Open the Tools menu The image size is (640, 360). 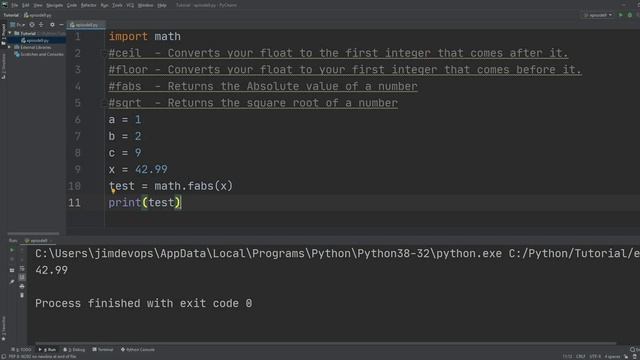coord(117,5)
